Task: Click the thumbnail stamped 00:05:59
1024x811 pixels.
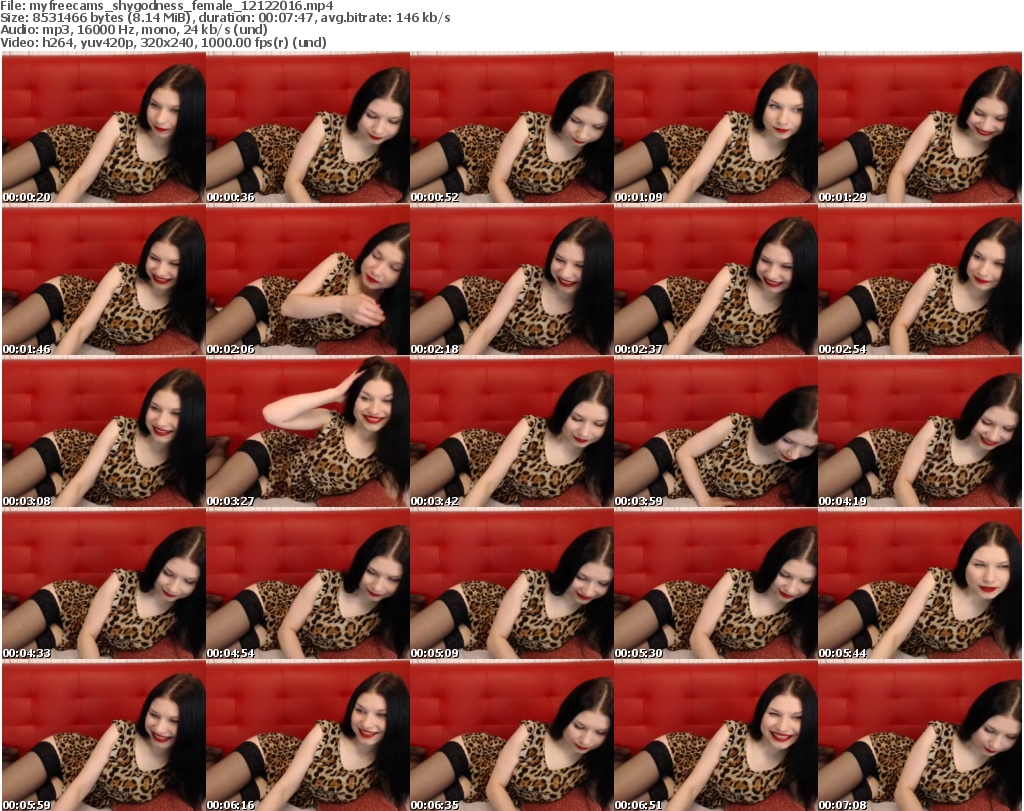Action: click(104, 736)
